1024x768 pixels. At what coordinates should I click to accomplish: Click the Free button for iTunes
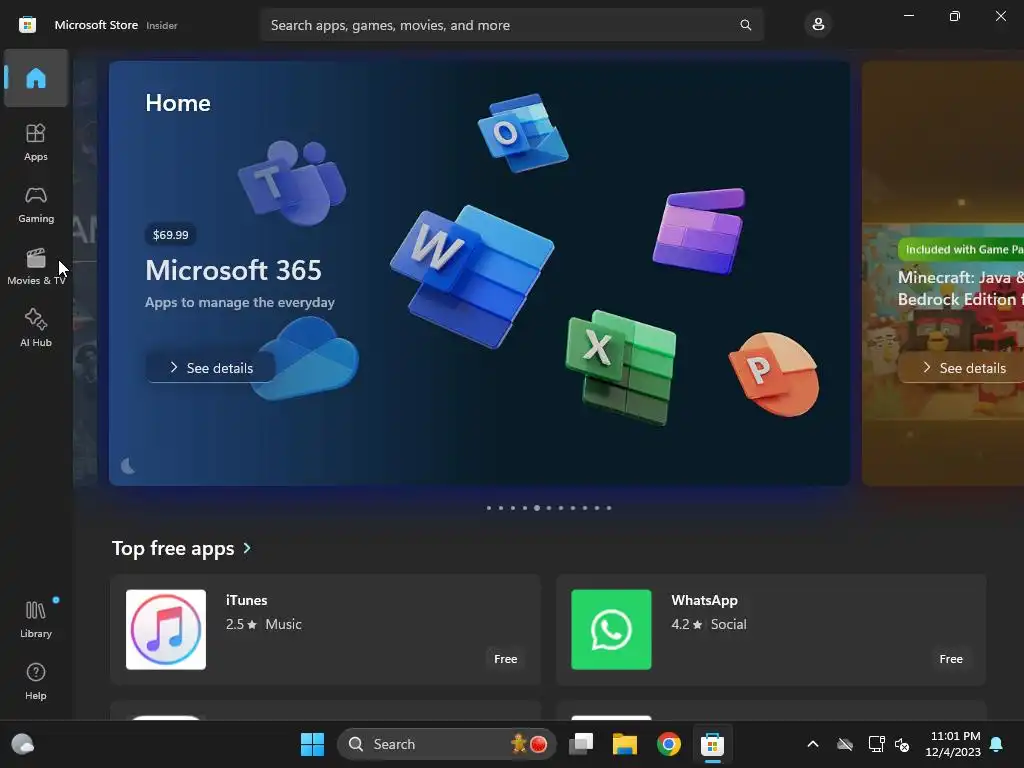505,659
